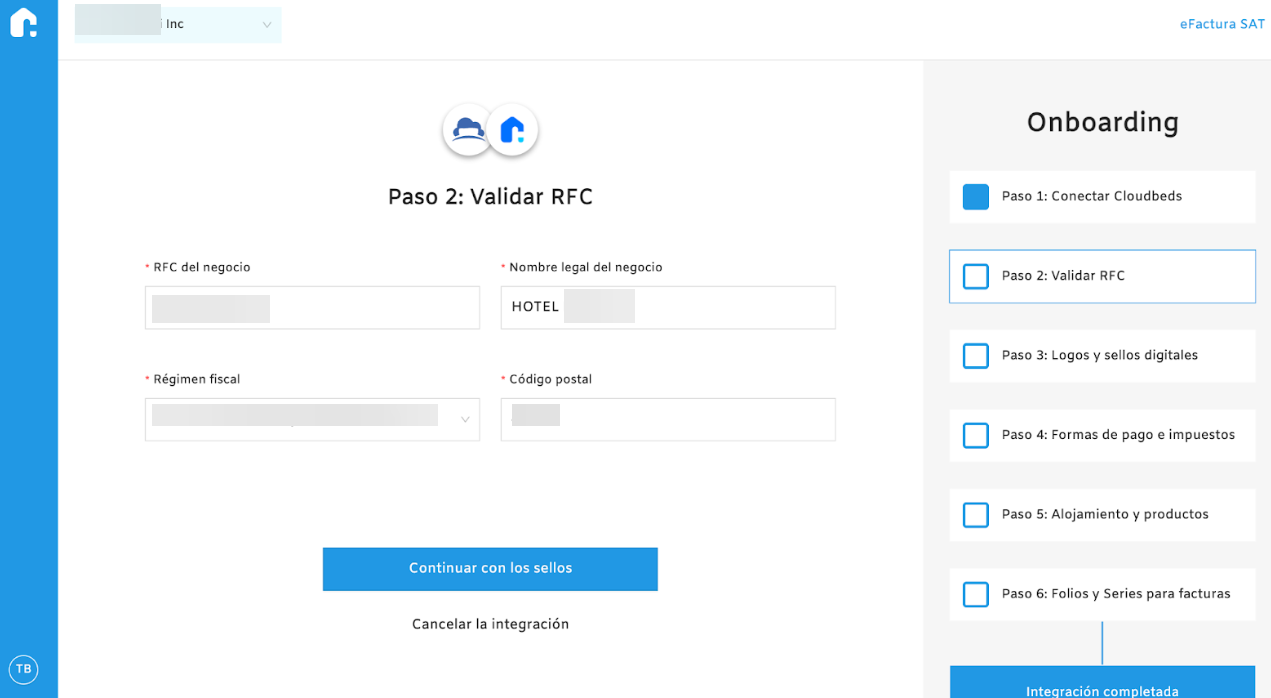
Task: Click Cancelar la integración link
Action: pyautogui.click(x=490, y=624)
